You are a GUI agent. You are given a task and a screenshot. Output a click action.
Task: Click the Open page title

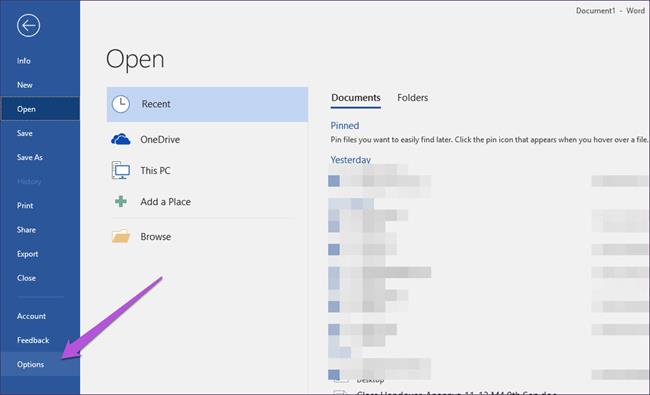tap(135, 60)
